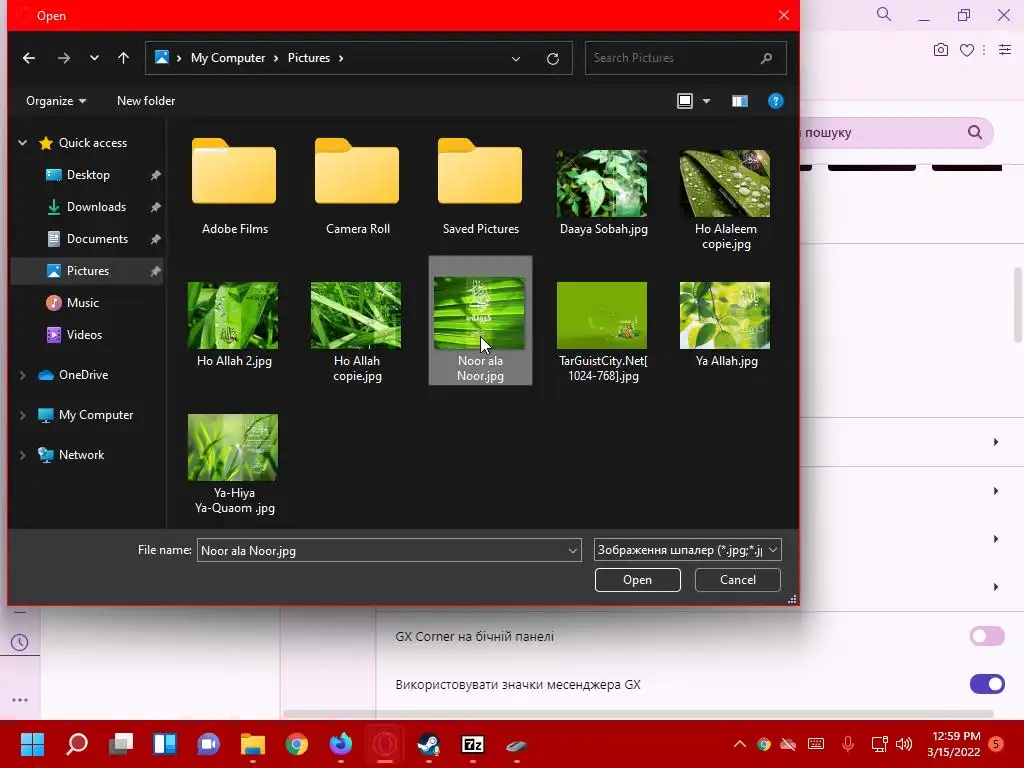The image size is (1024, 768).
Task: Open dialog Help icon
Action: pyautogui.click(x=775, y=101)
